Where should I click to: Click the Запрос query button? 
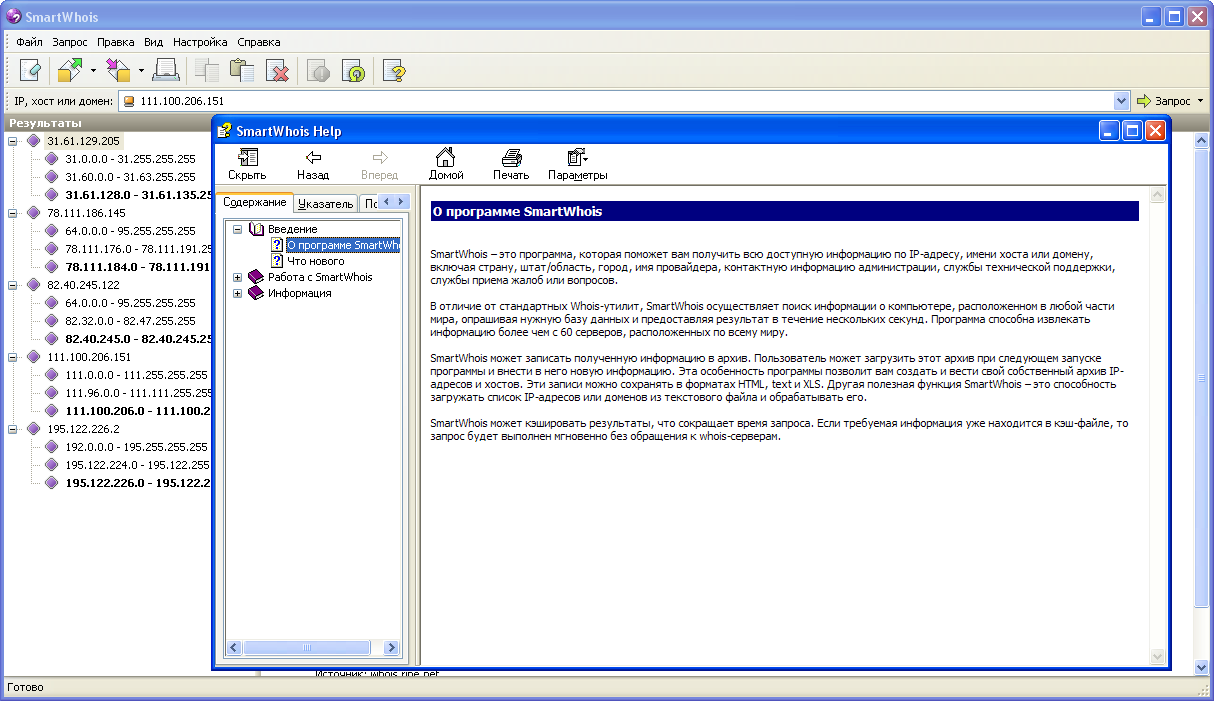coord(1165,101)
